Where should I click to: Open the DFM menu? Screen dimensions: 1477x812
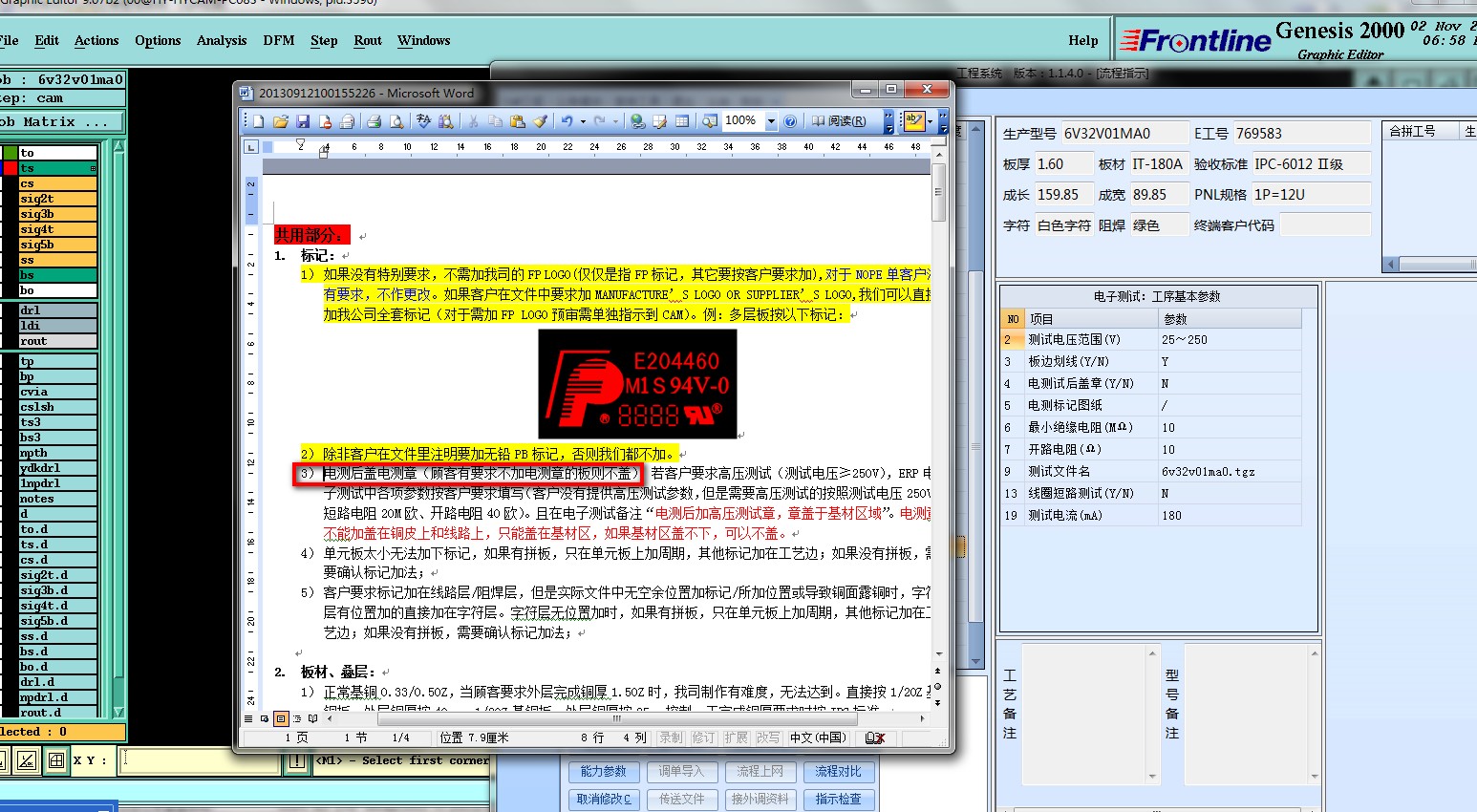coord(279,40)
